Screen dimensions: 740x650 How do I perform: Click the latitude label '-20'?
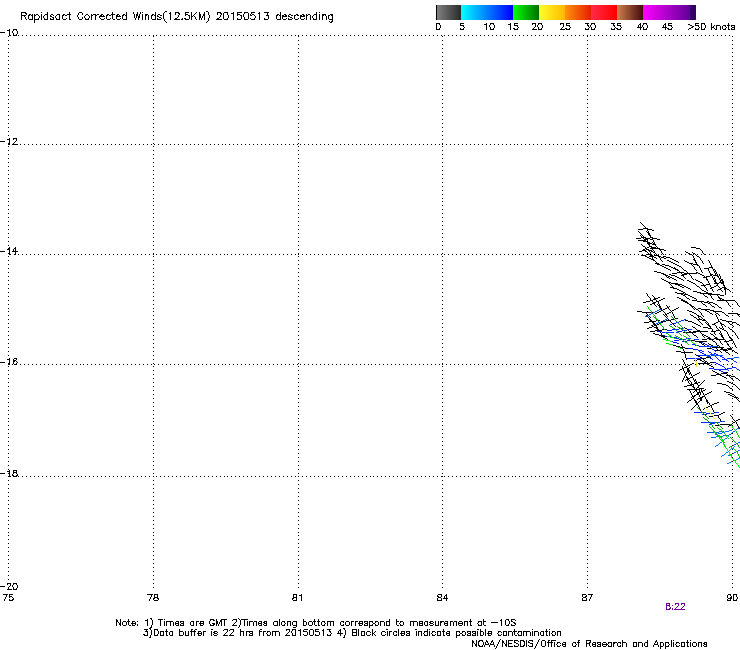pos(9,586)
